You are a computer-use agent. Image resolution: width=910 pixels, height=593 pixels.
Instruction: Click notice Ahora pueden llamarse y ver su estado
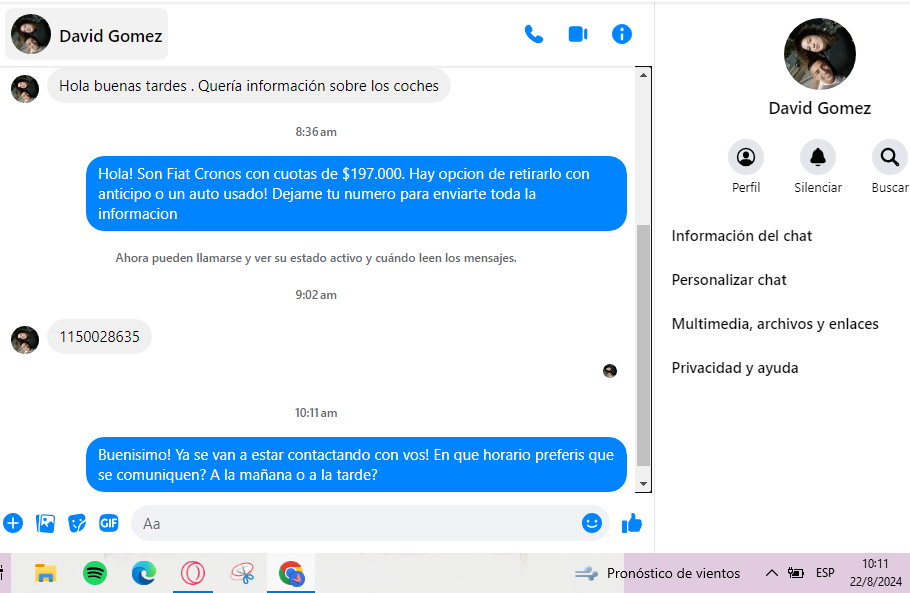(x=316, y=258)
